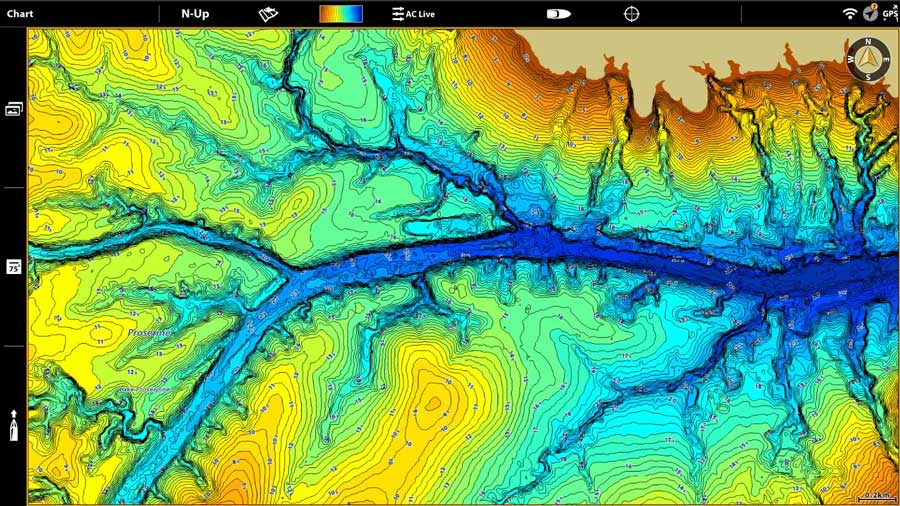900x506 pixels.
Task: Tap the 0.2km scale bar
Action: tap(869, 496)
